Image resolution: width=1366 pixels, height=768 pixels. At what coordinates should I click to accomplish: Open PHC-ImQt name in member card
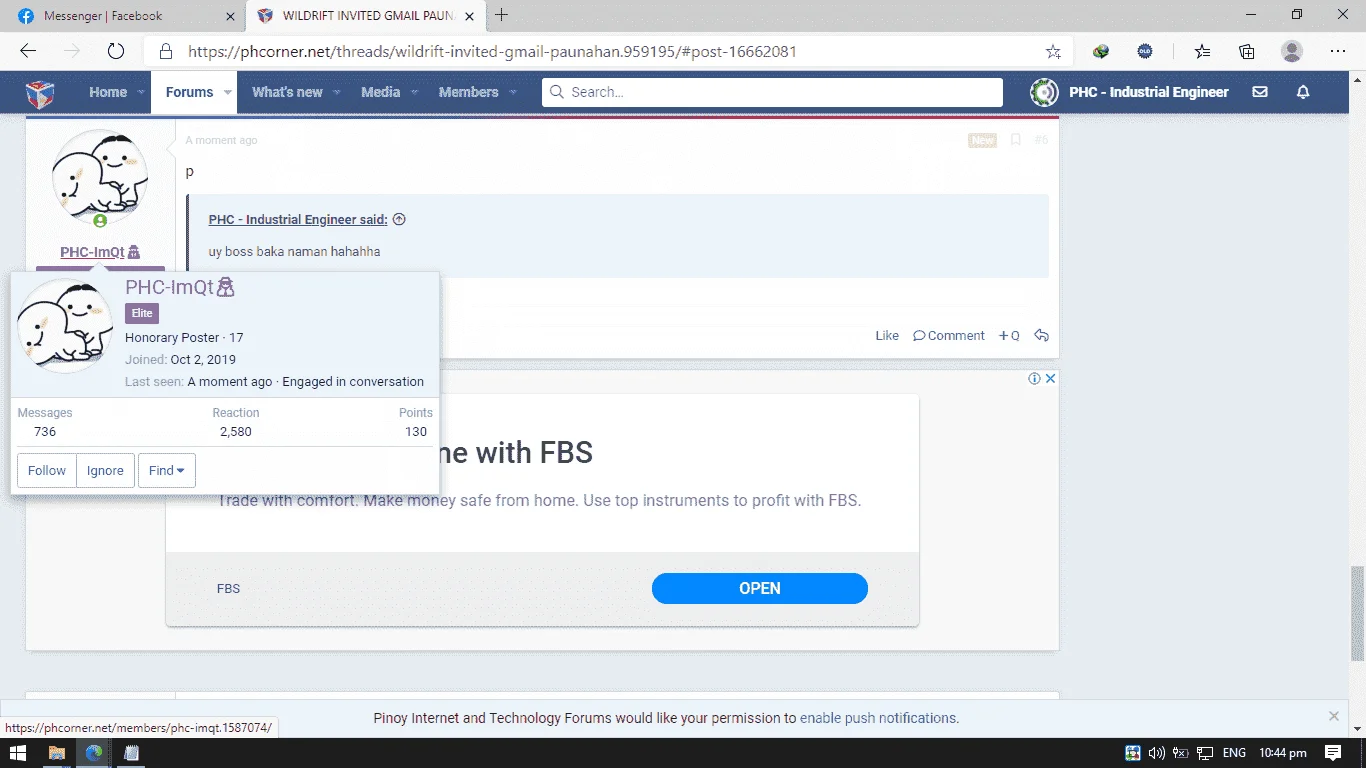click(169, 288)
